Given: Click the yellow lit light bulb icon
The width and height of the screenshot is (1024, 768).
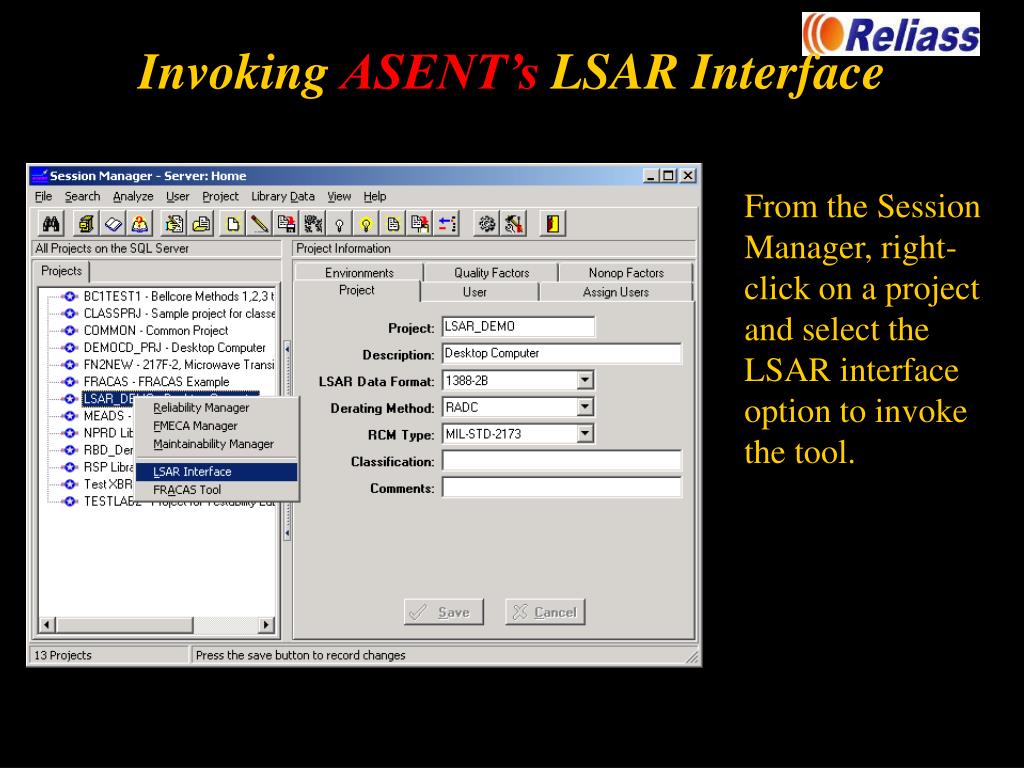Looking at the screenshot, I should (x=366, y=224).
